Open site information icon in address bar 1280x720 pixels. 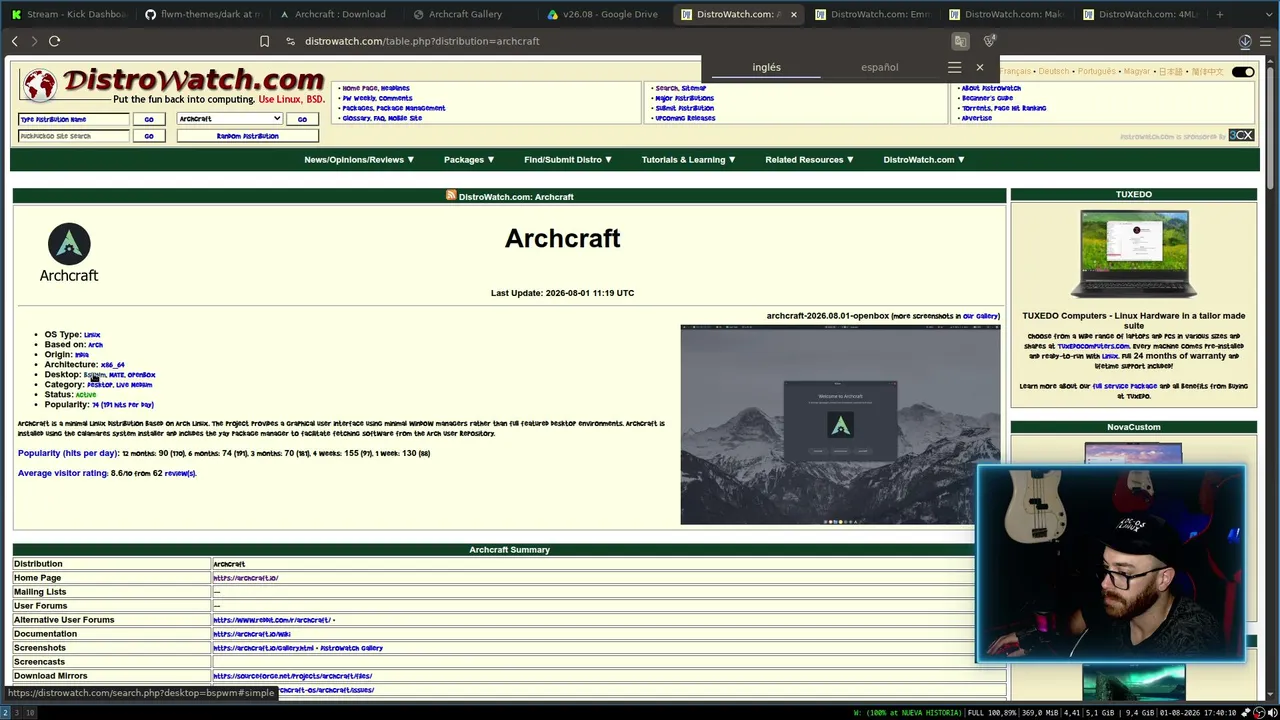point(290,41)
